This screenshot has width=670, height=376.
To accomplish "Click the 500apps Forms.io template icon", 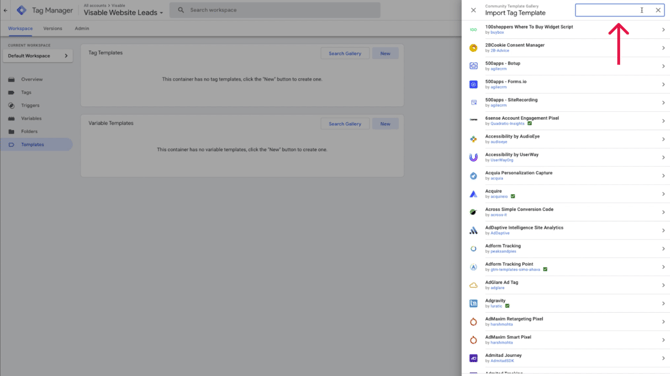I will [473, 84].
